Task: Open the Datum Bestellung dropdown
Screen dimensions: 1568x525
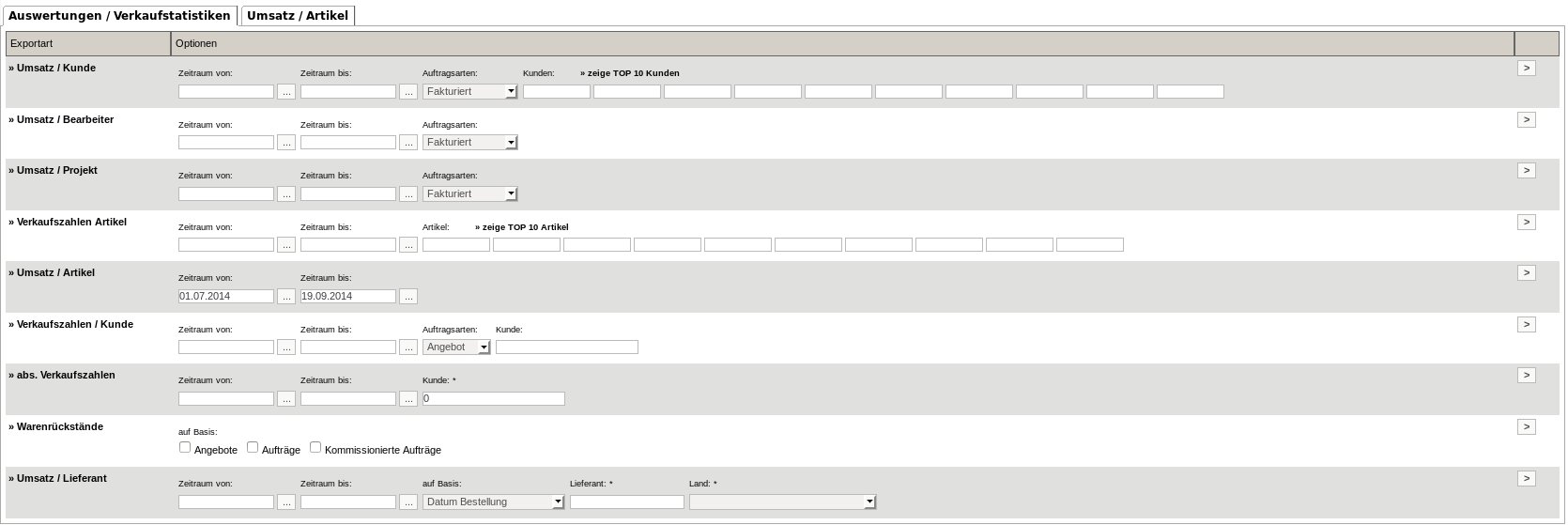Action: point(493,502)
